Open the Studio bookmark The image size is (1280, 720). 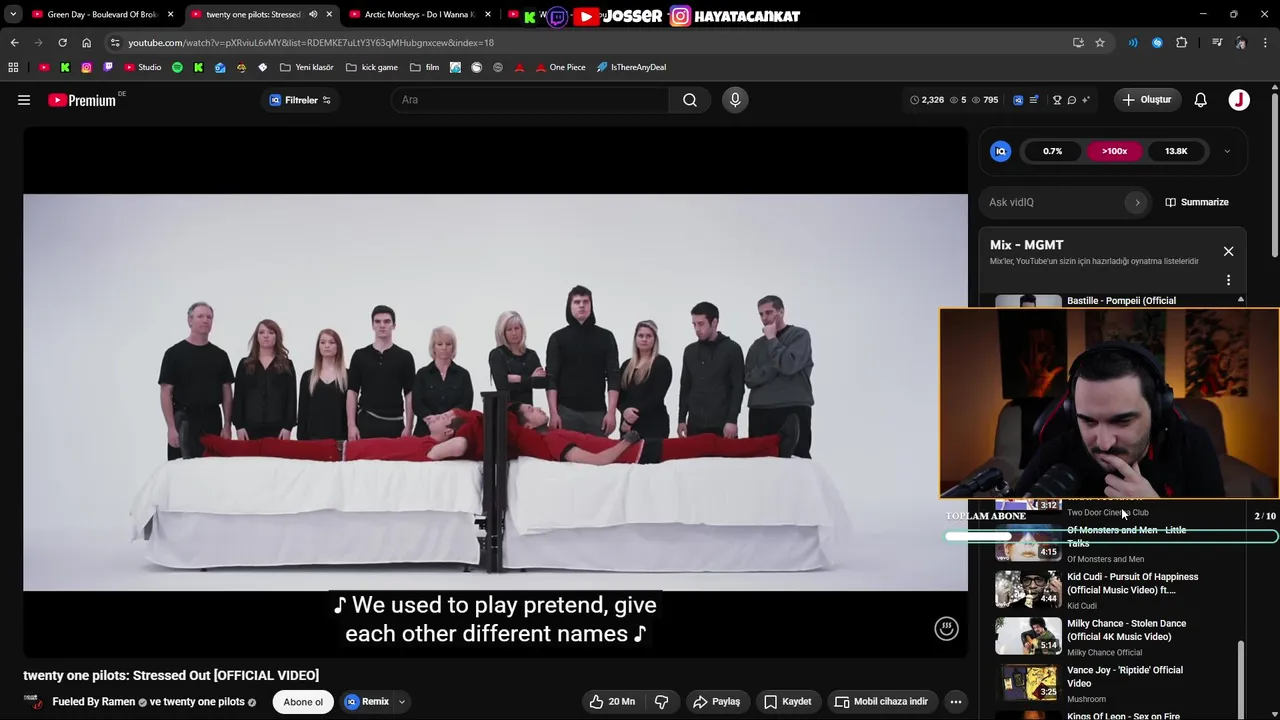(x=143, y=68)
